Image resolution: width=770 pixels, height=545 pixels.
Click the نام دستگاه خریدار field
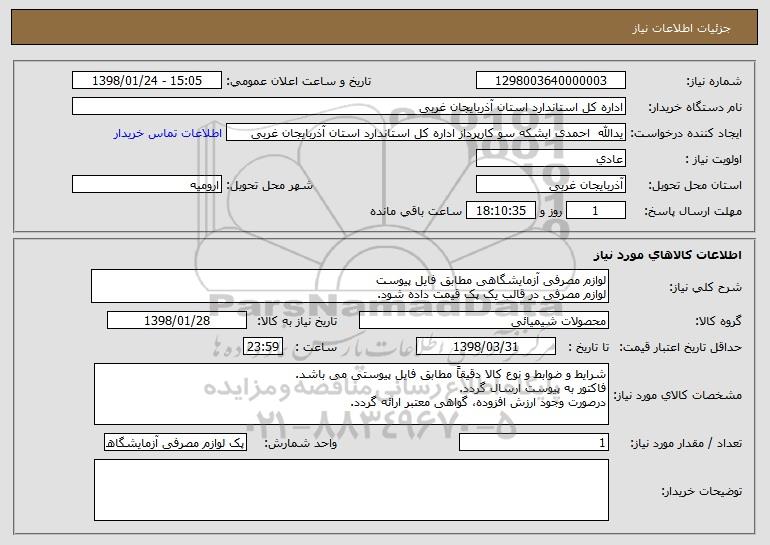[x=349, y=106]
